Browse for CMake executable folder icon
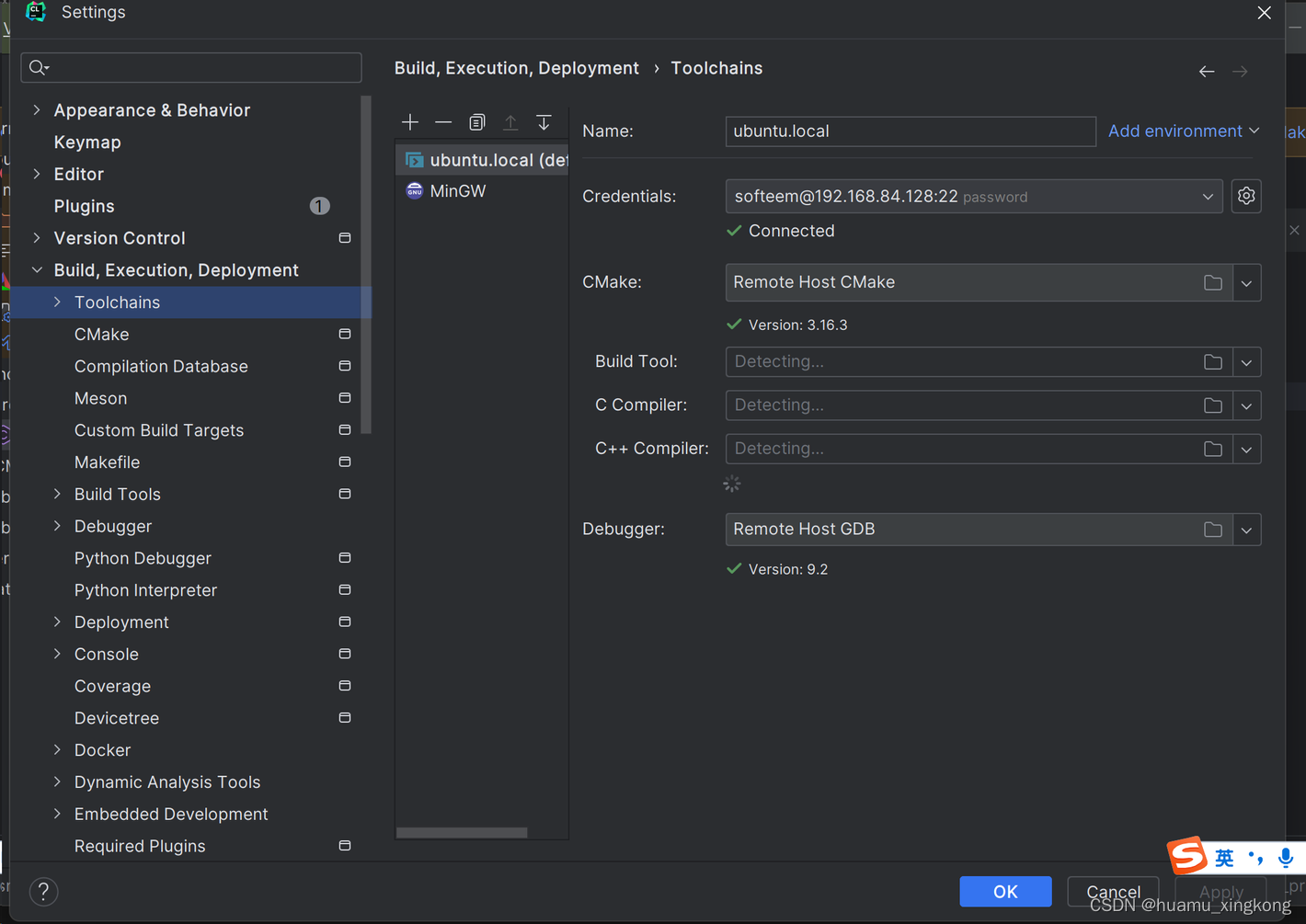Image resolution: width=1306 pixels, height=924 pixels. 1213,283
